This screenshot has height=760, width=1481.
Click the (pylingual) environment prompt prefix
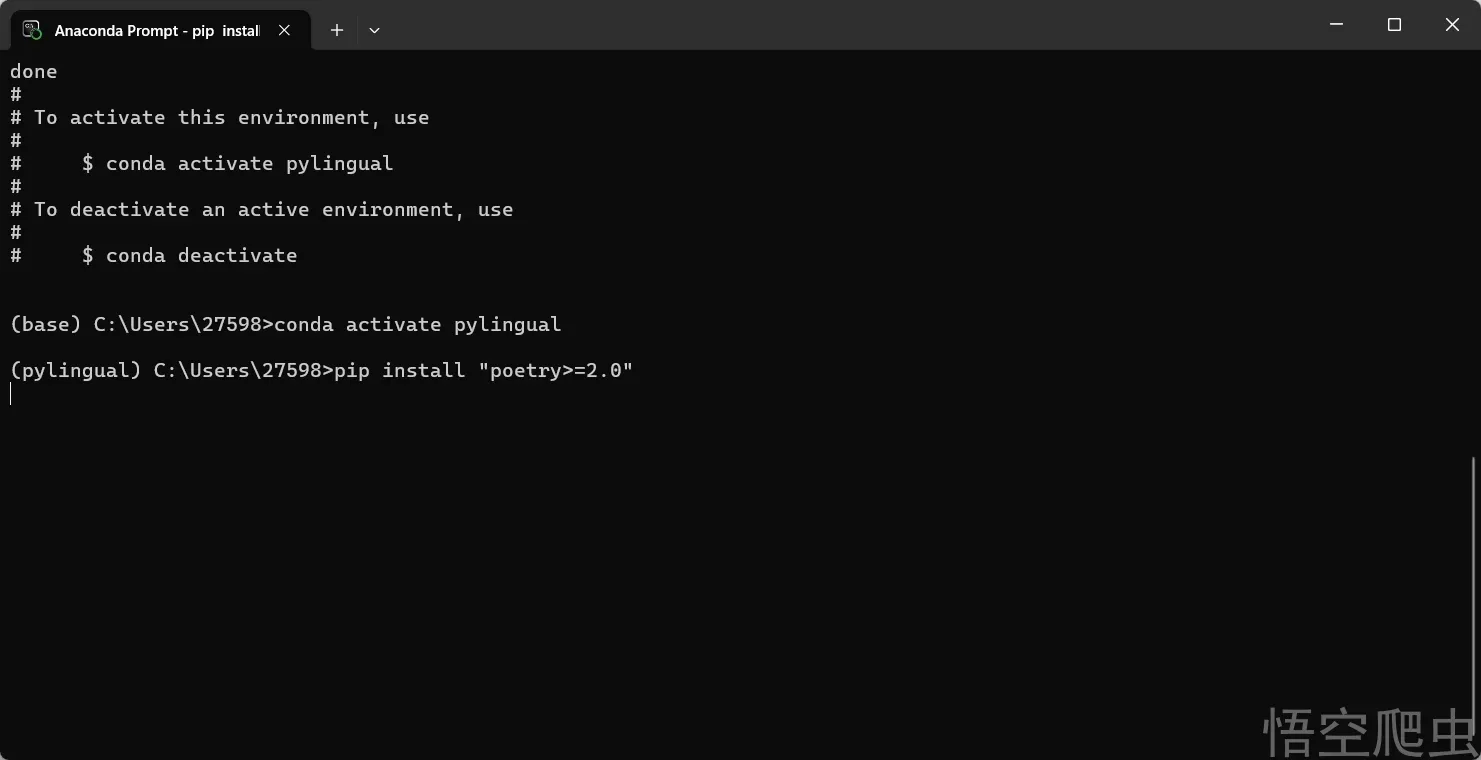point(76,371)
